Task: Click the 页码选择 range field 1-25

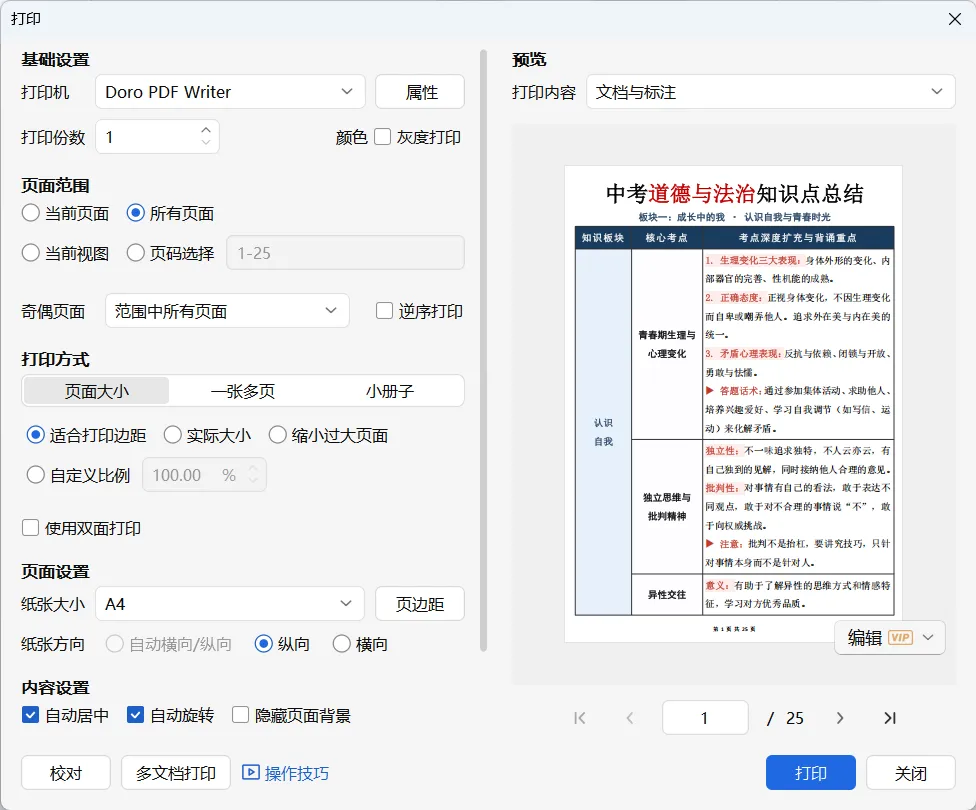Action: point(345,253)
